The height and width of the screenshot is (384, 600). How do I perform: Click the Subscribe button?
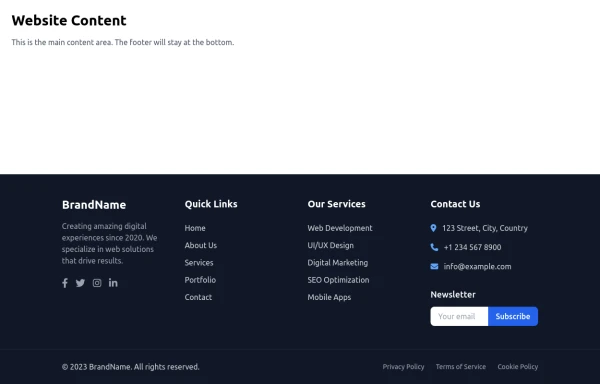coord(513,316)
